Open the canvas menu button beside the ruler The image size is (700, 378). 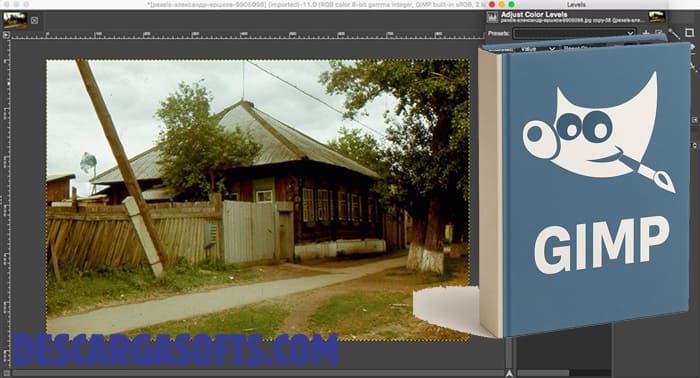pyautogui.click(x=6, y=34)
